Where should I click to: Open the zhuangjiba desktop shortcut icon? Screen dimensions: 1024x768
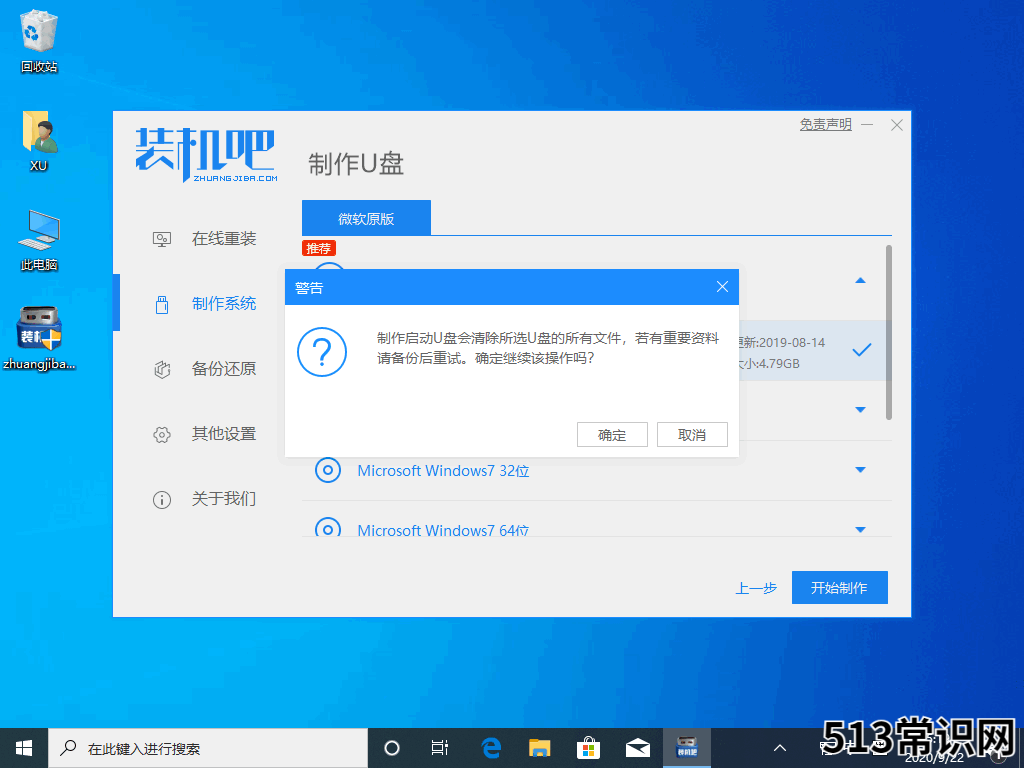[x=39, y=338]
